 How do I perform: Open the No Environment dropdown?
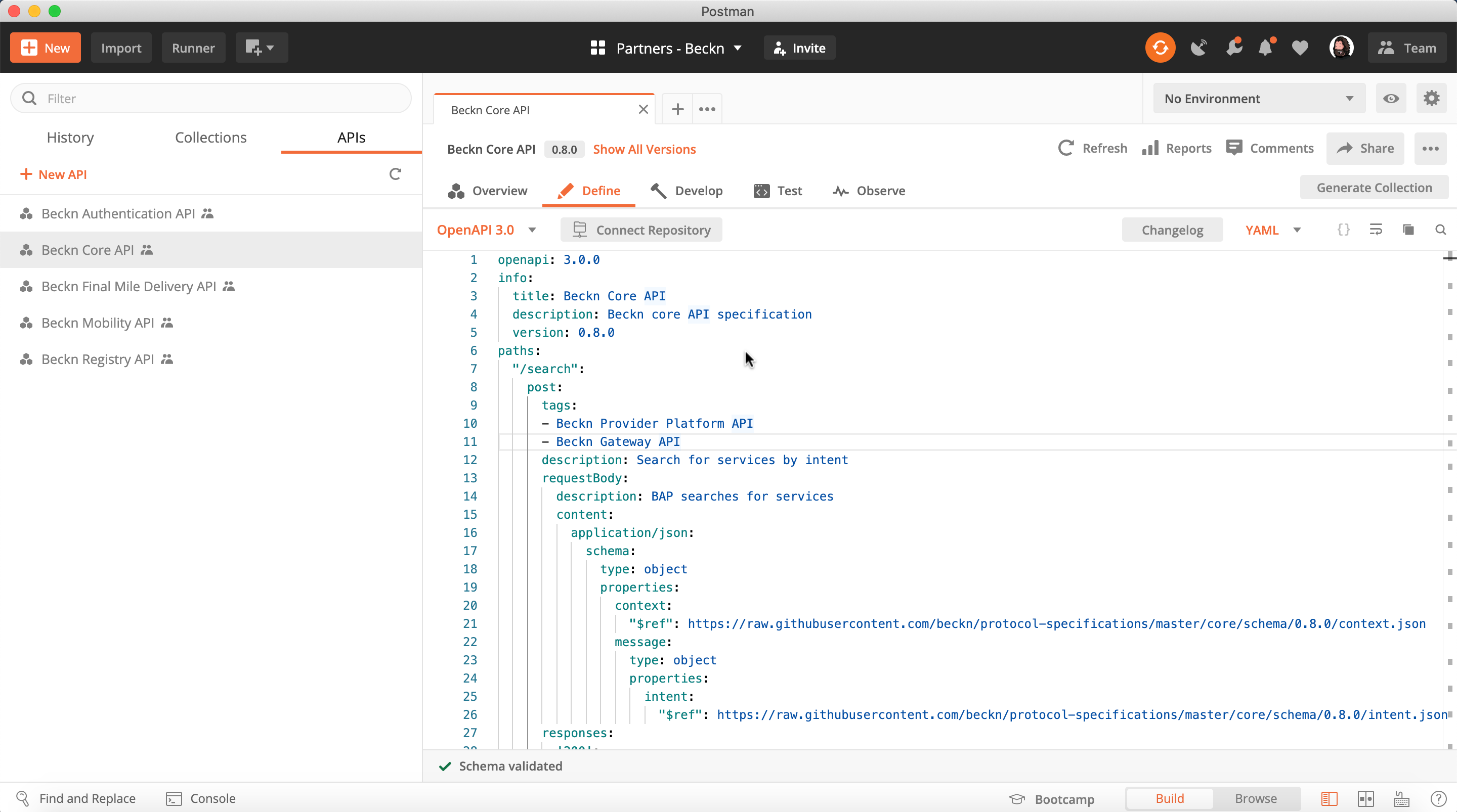[x=1259, y=99]
